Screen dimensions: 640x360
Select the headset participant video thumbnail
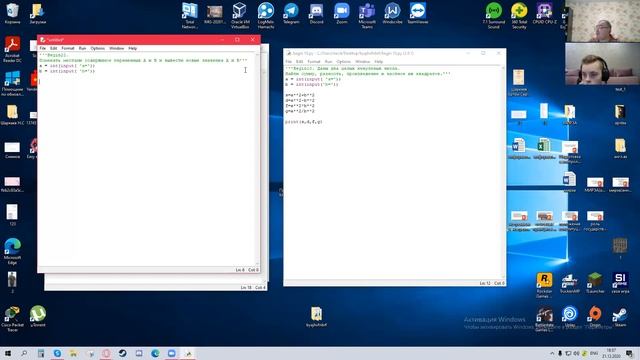point(602,63)
